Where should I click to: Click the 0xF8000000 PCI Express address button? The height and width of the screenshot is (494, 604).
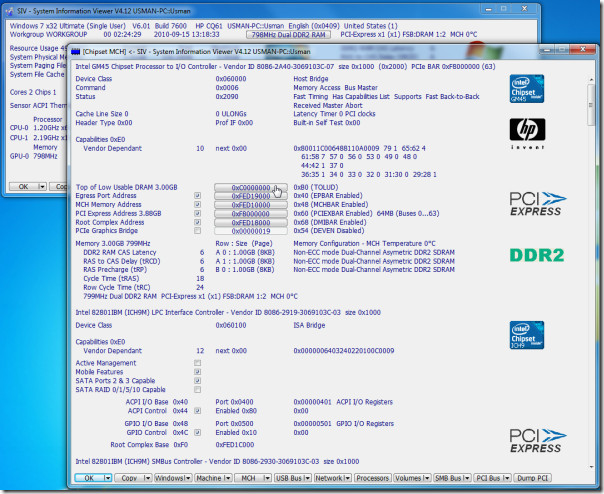(x=251, y=213)
